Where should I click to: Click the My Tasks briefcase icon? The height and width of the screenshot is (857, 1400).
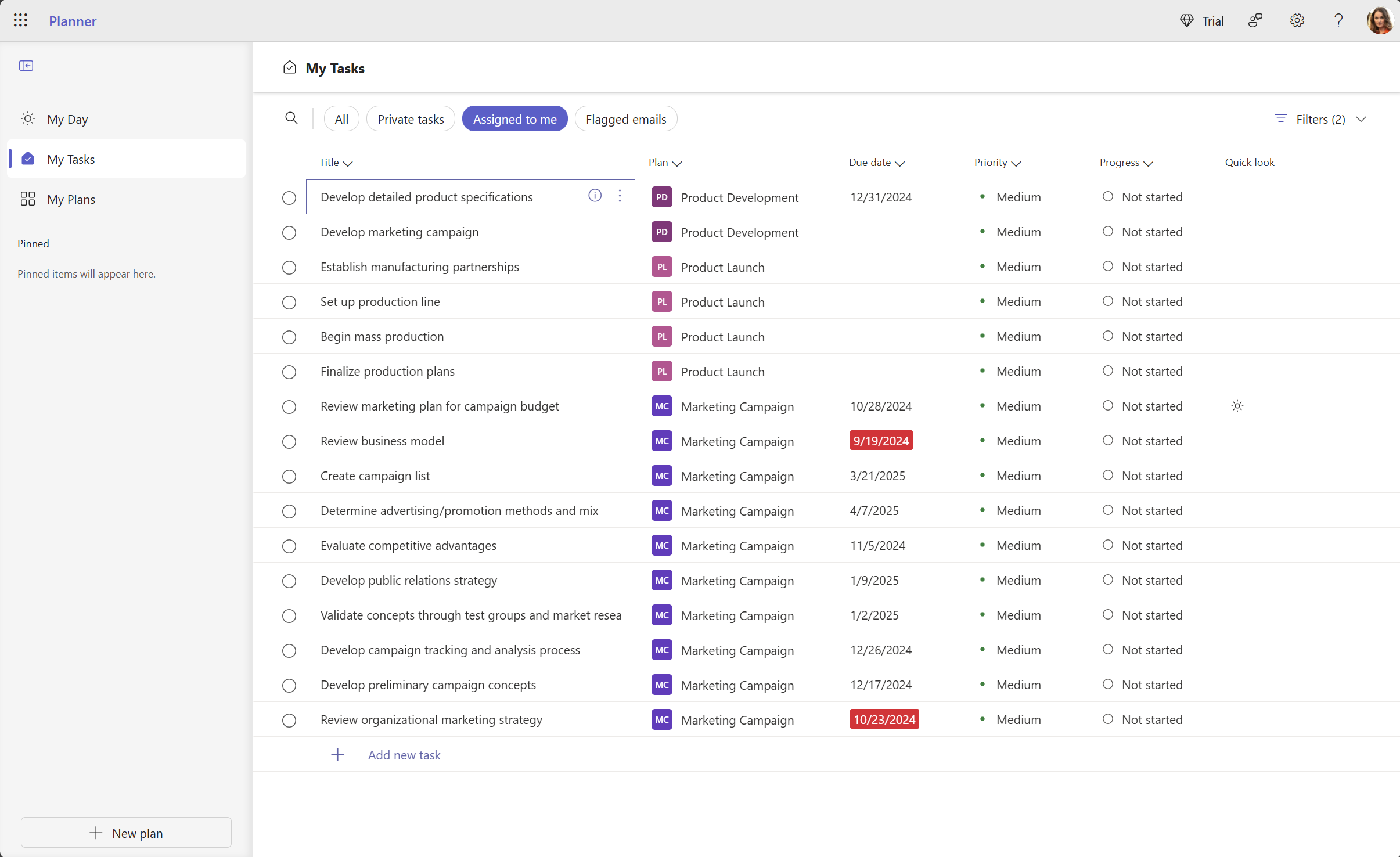(x=27, y=158)
